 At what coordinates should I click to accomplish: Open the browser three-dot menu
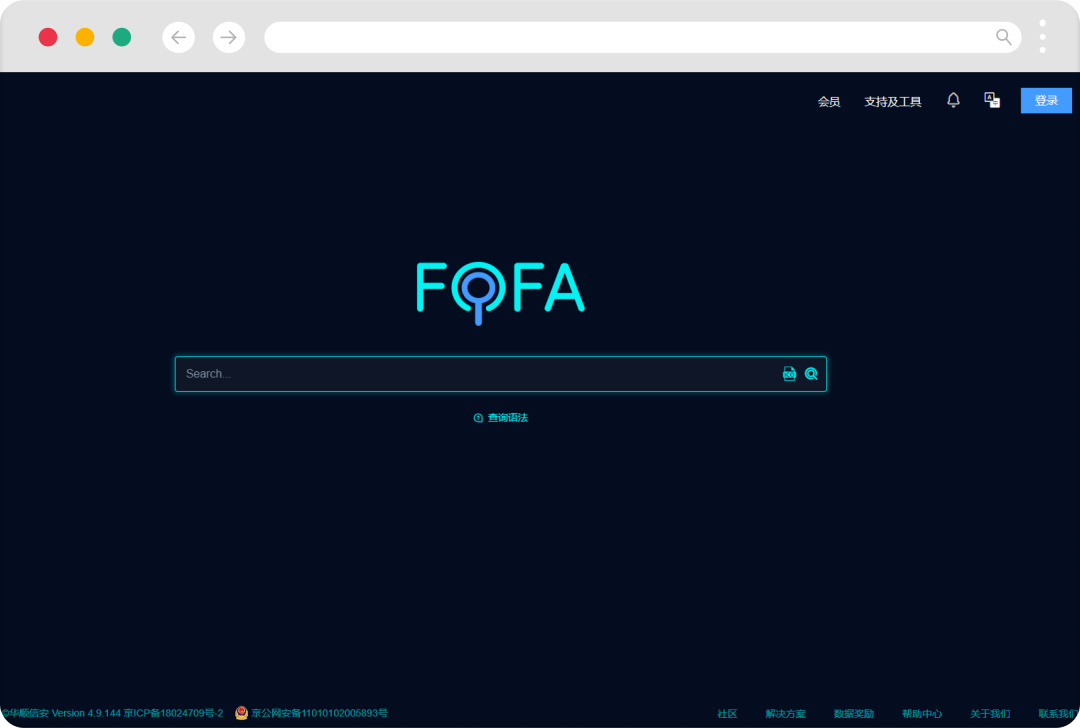coord(1042,37)
